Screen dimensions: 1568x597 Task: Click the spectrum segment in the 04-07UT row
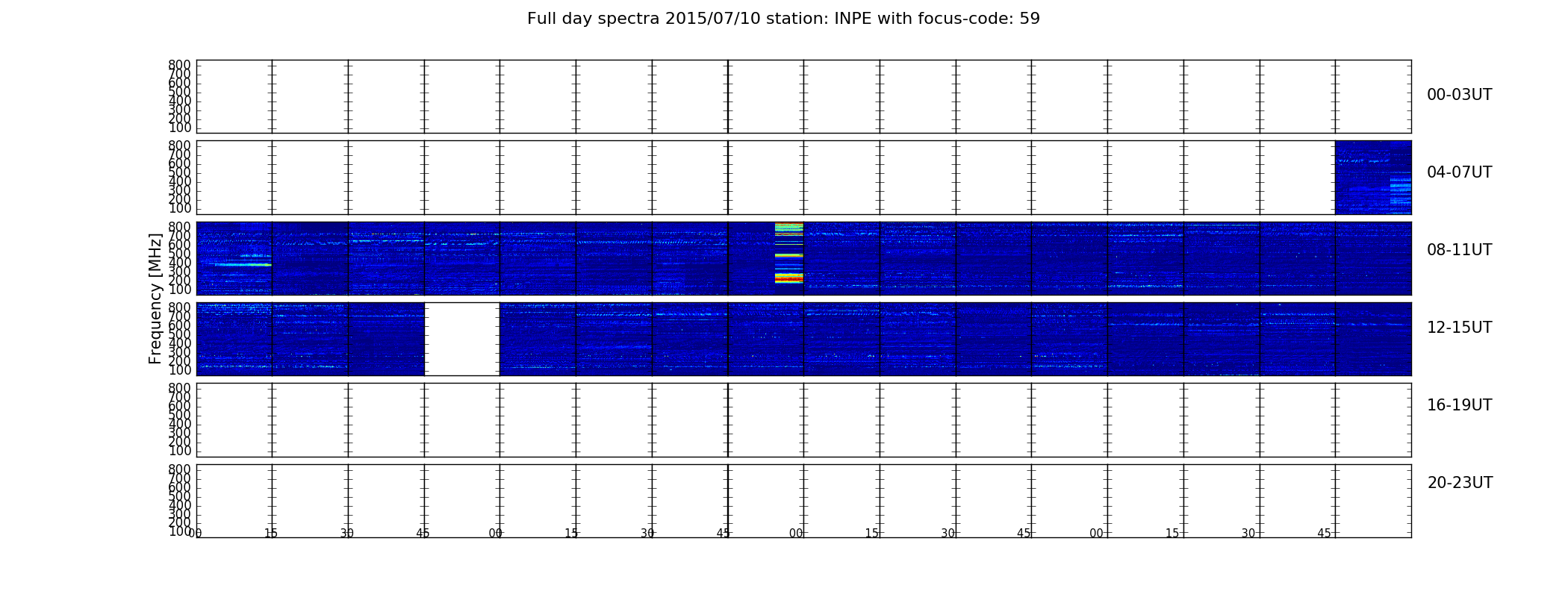point(1373,178)
